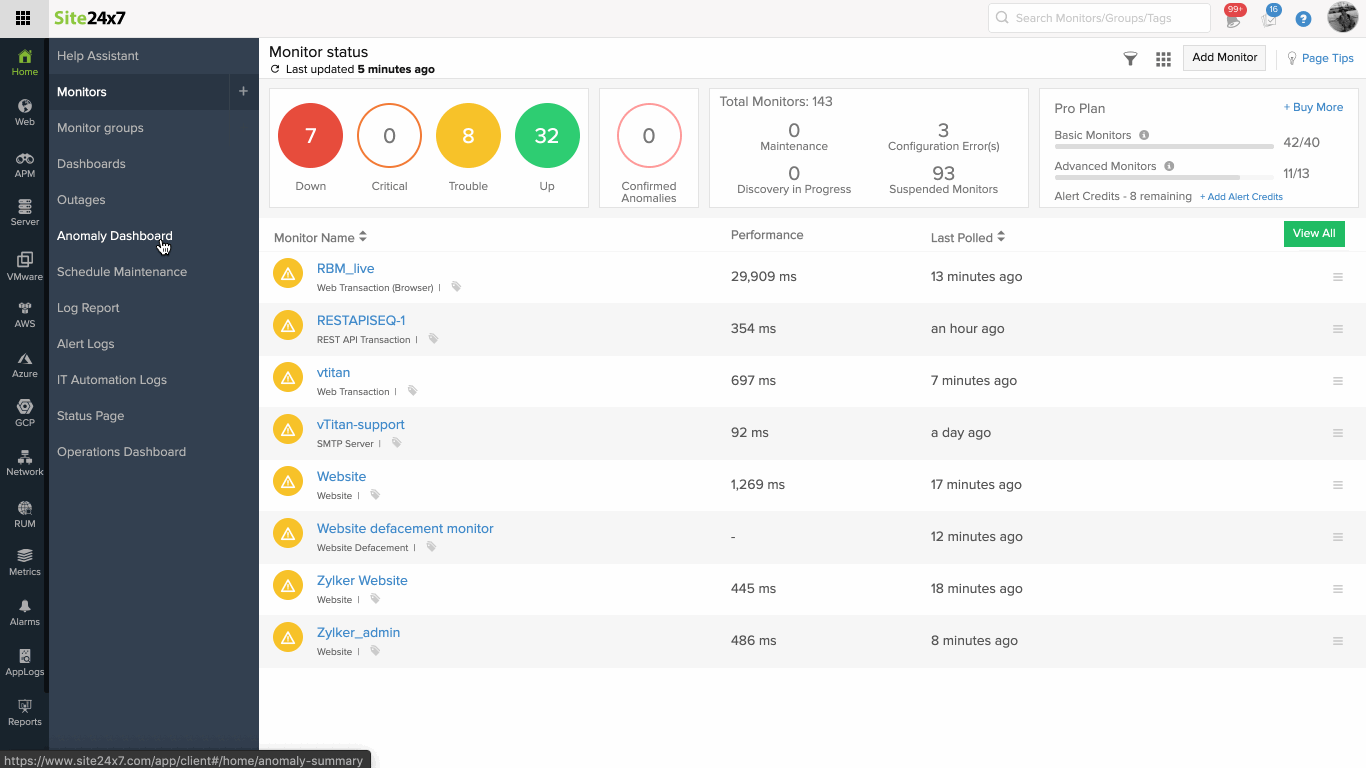The height and width of the screenshot is (768, 1366).
Task: Open AWS section in left sidebar
Action: 25,314
